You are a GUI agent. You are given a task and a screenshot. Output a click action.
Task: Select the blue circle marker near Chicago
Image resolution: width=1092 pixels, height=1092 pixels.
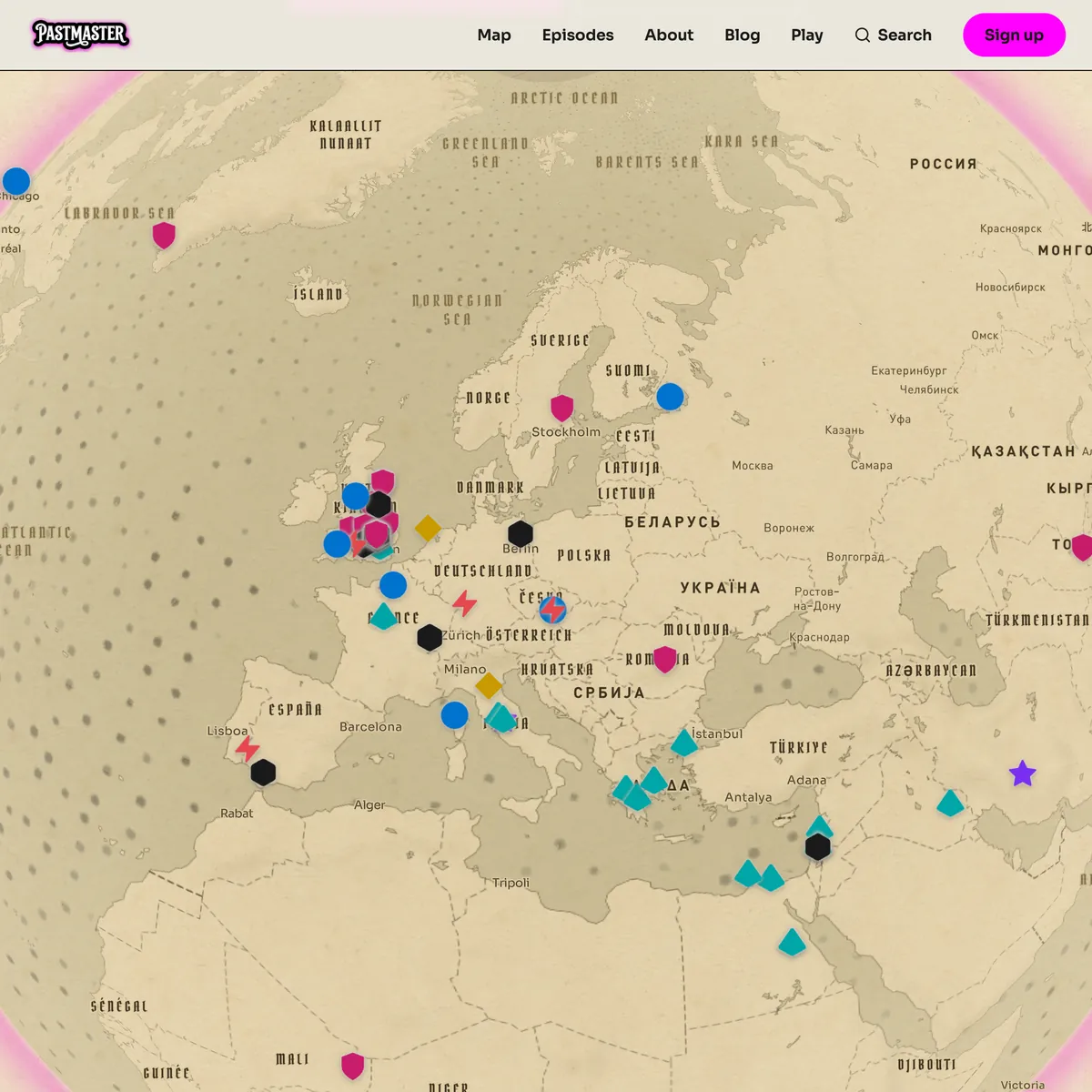click(x=15, y=181)
